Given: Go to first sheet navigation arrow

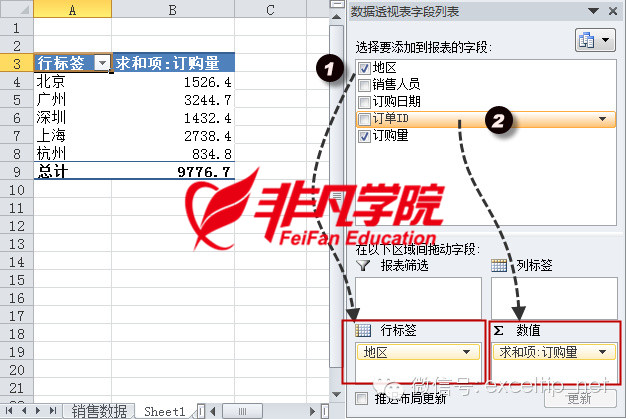Looking at the screenshot, I should [8, 411].
